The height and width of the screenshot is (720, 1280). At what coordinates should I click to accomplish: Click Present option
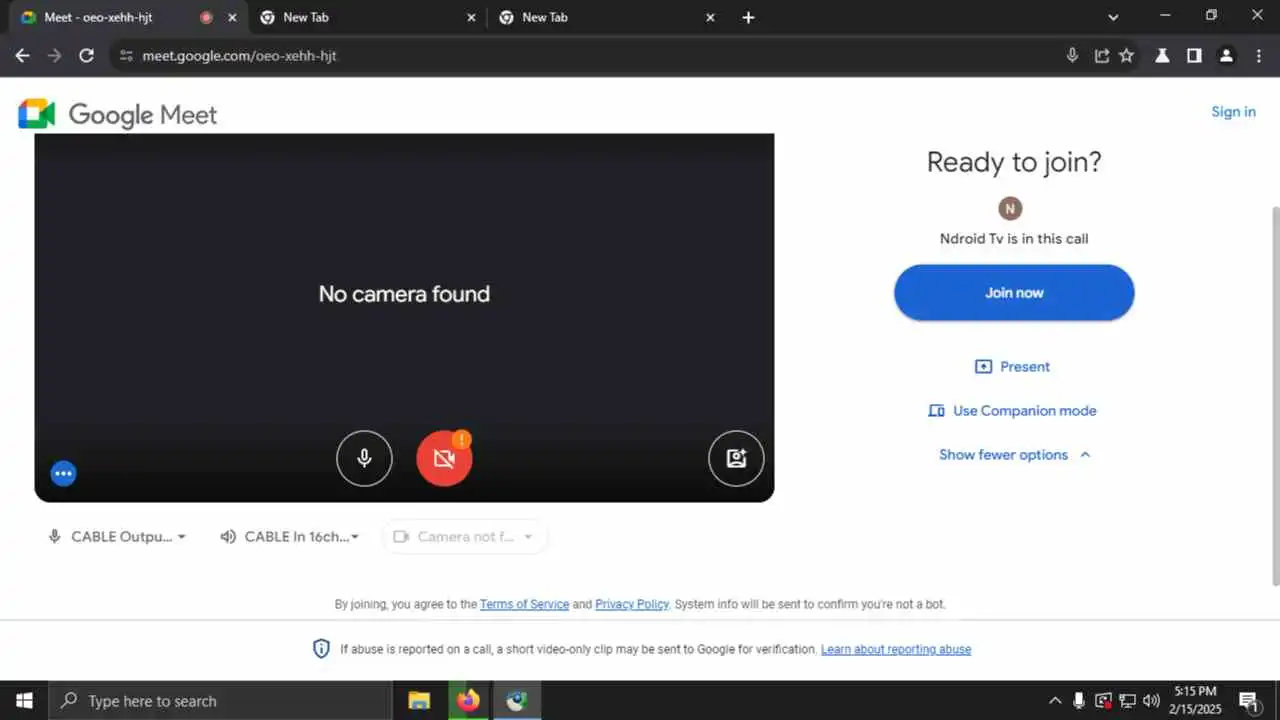tap(1013, 367)
